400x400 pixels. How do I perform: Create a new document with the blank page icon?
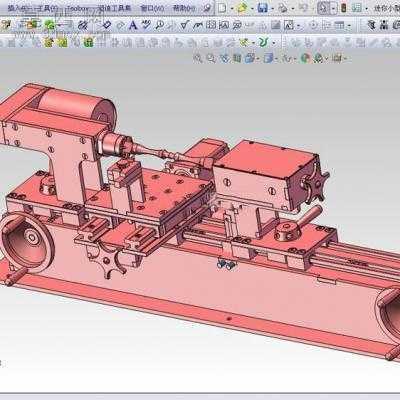222,8
